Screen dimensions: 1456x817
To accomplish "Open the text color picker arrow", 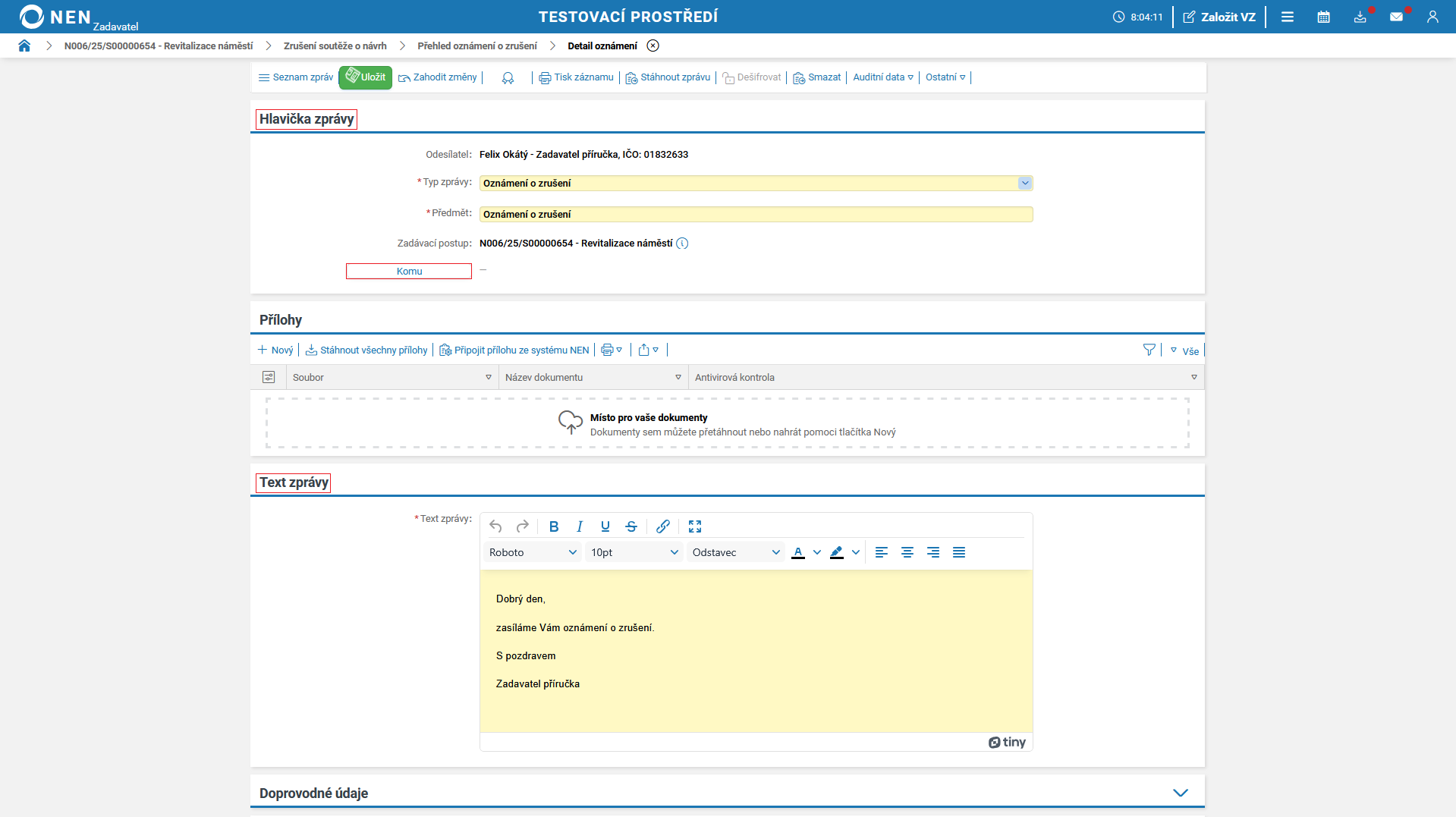I will (817, 552).
